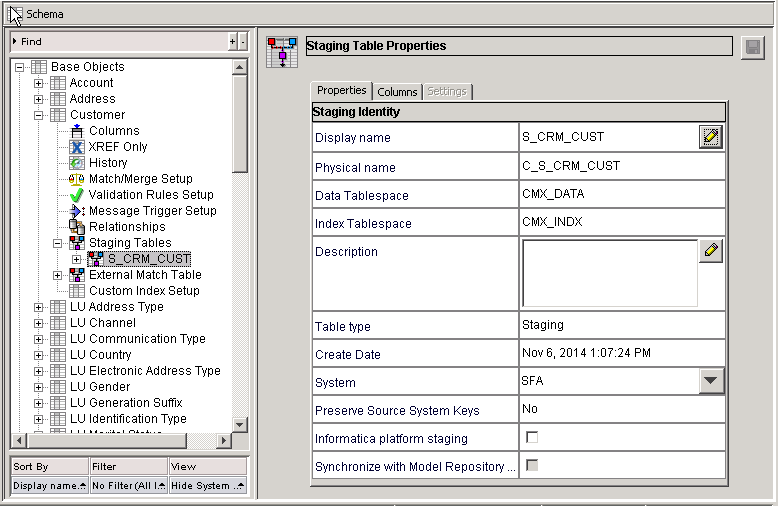Click the Message Trigger Setup arrow icon
This screenshot has width=778, height=506.
(x=77, y=211)
